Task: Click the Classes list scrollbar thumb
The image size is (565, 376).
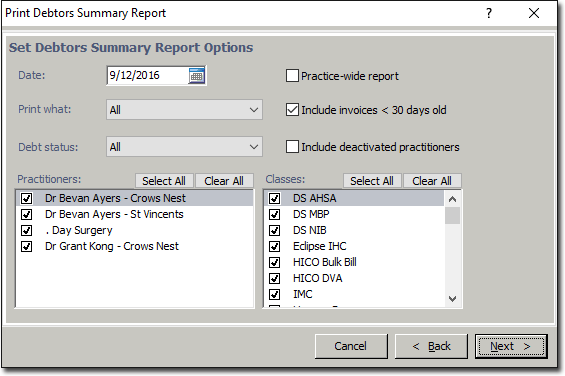Action: pos(453,215)
